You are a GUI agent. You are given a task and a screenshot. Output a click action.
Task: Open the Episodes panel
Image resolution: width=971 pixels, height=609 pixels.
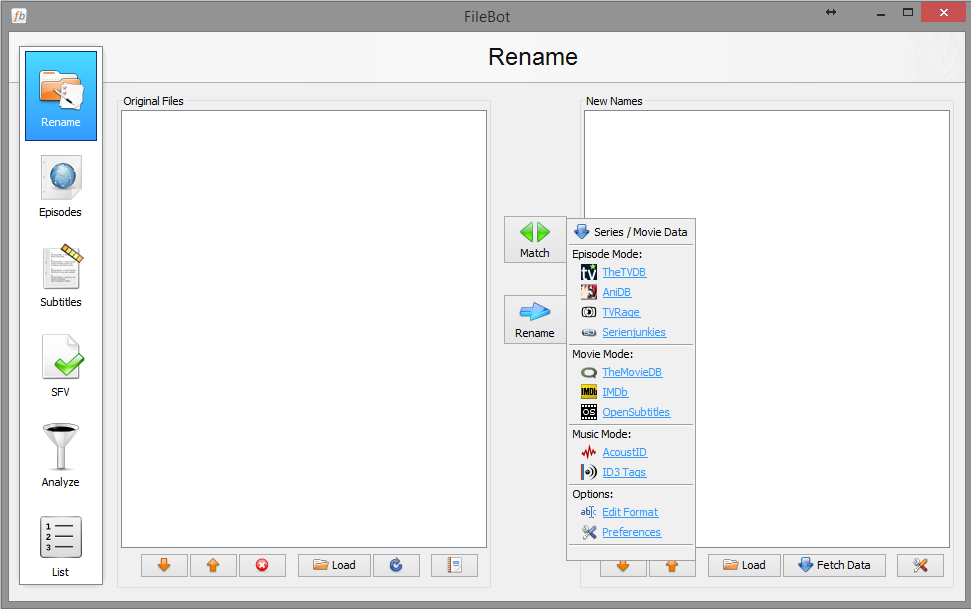(x=61, y=186)
